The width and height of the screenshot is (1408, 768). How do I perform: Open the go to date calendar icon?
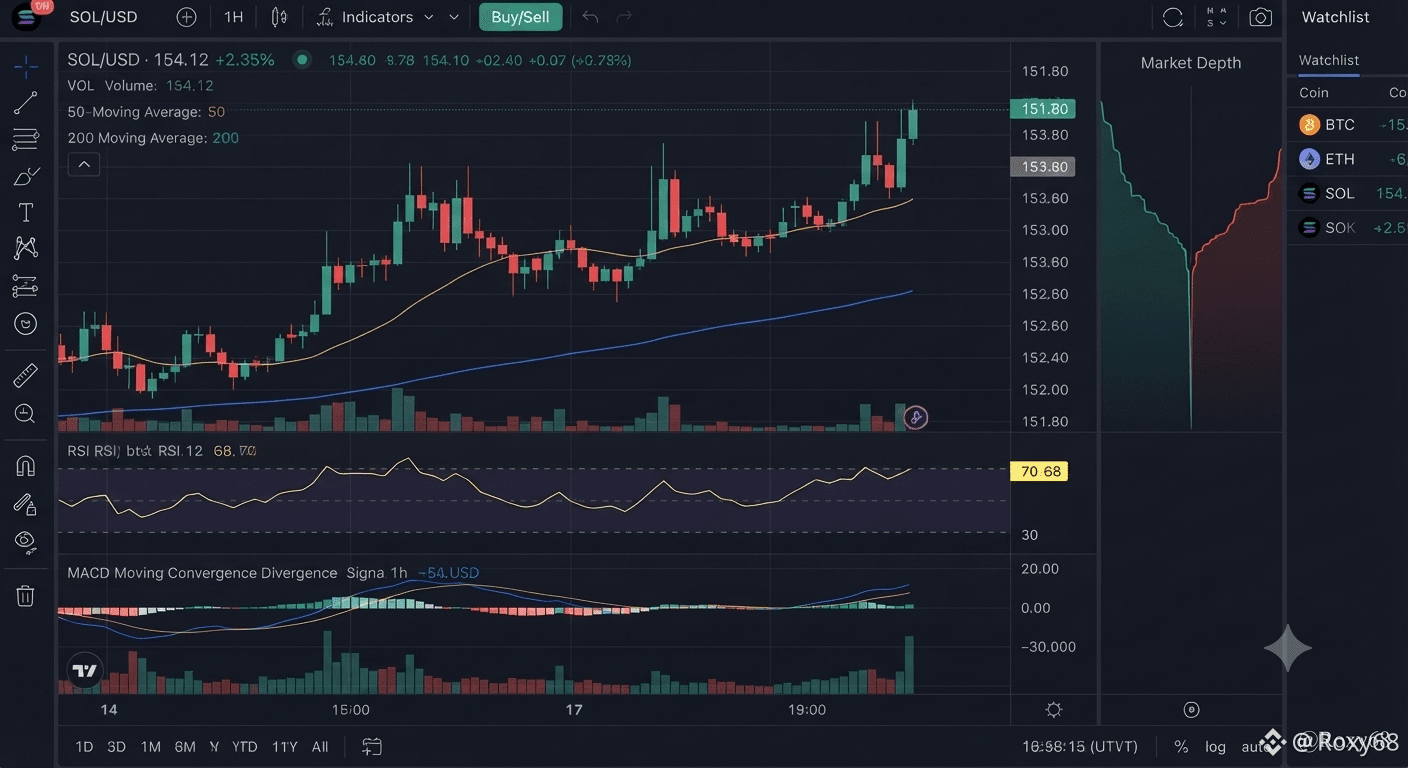click(x=372, y=747)
